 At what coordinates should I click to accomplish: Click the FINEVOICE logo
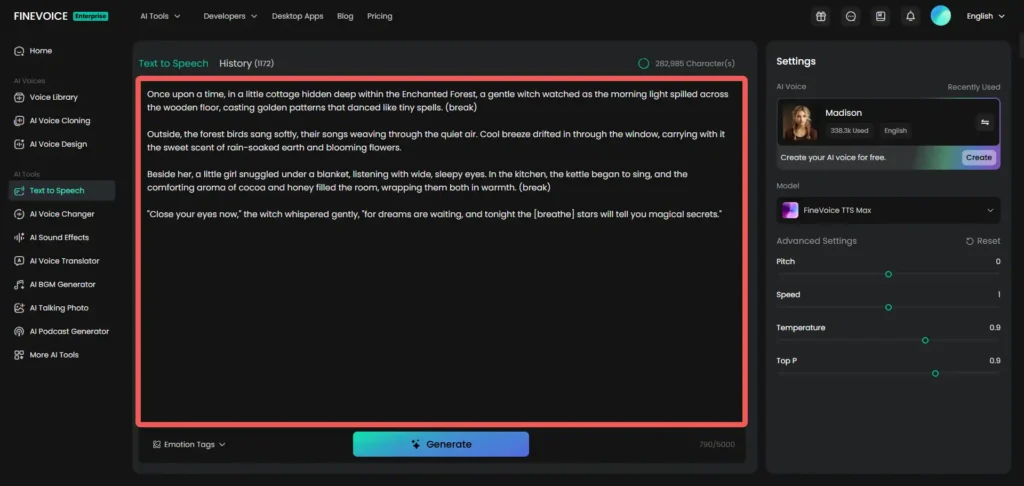tap(40, 16)
